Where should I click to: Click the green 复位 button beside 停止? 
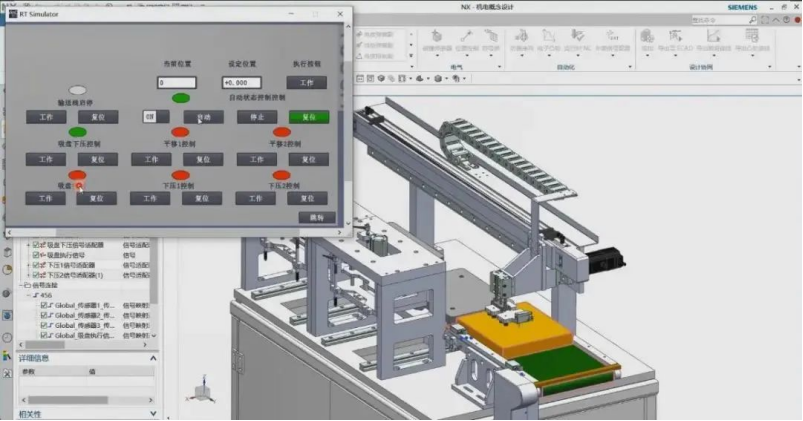point(309,117)
